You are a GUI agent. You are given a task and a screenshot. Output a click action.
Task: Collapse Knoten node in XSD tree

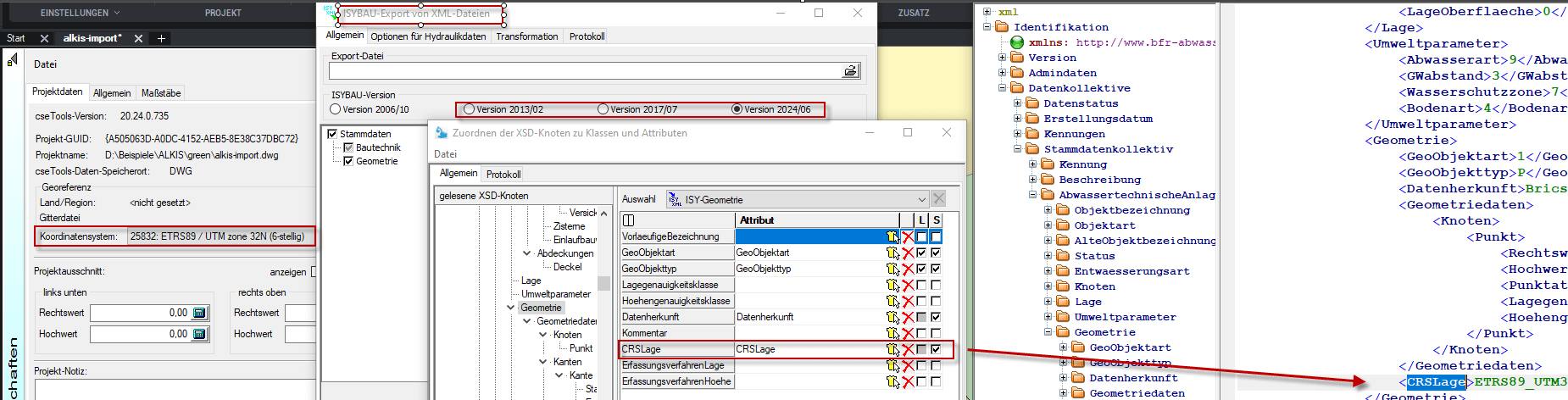542,335
